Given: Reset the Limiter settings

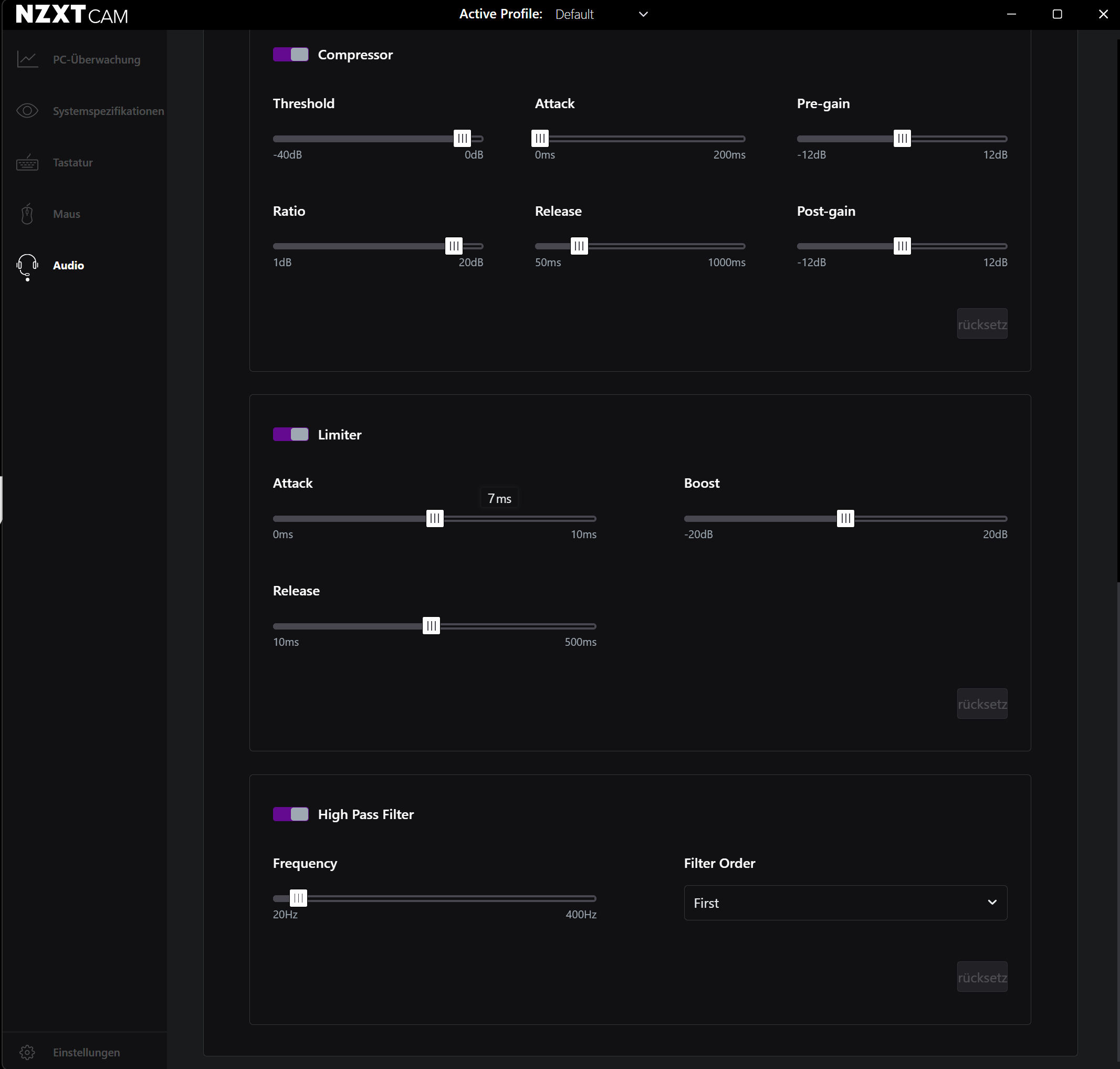Looking at the screenshot, I should point(982,704).
